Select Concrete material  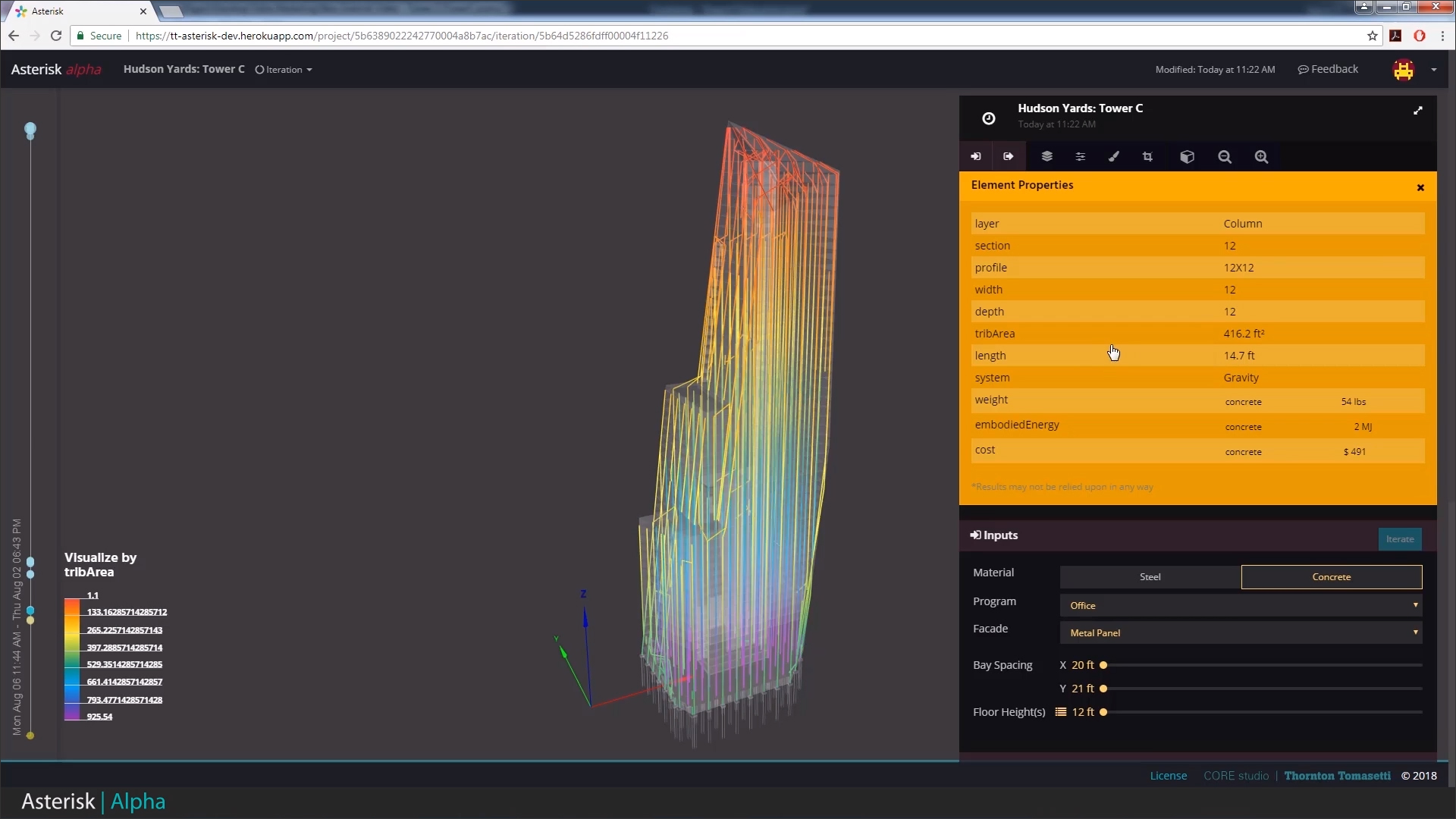[x=1332, y=577]
